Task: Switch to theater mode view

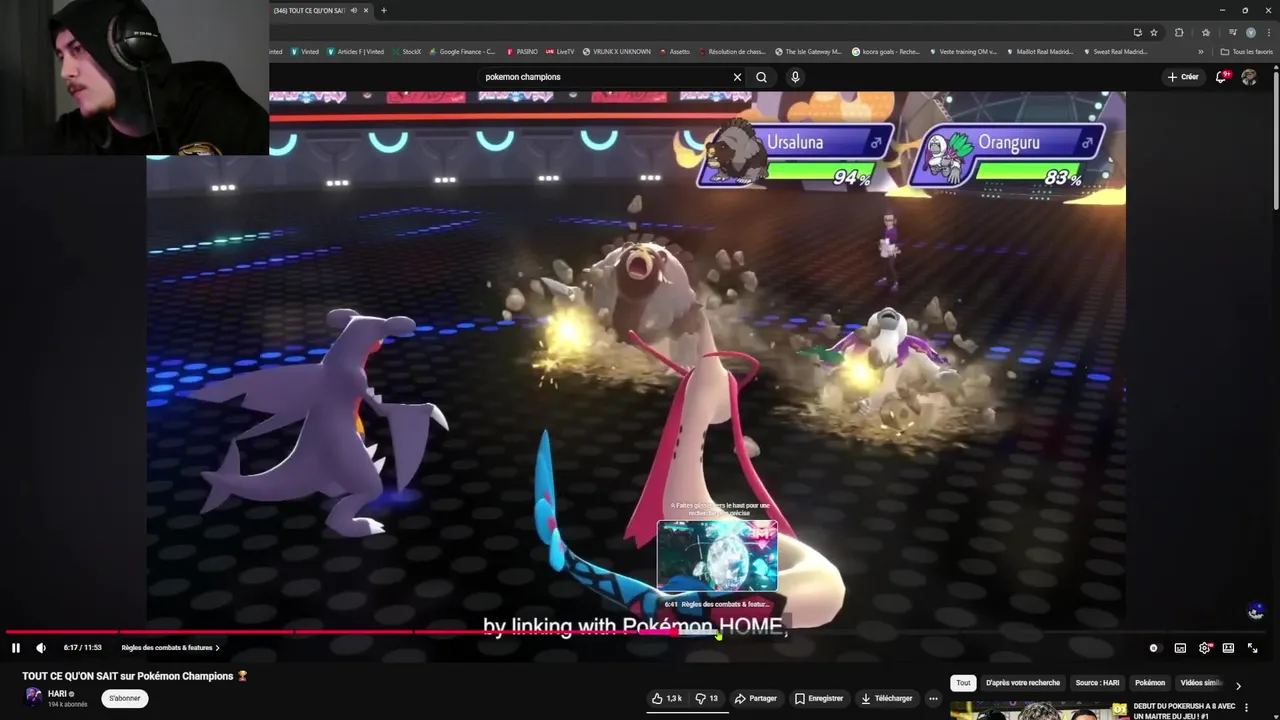Action: (1228, 648)
